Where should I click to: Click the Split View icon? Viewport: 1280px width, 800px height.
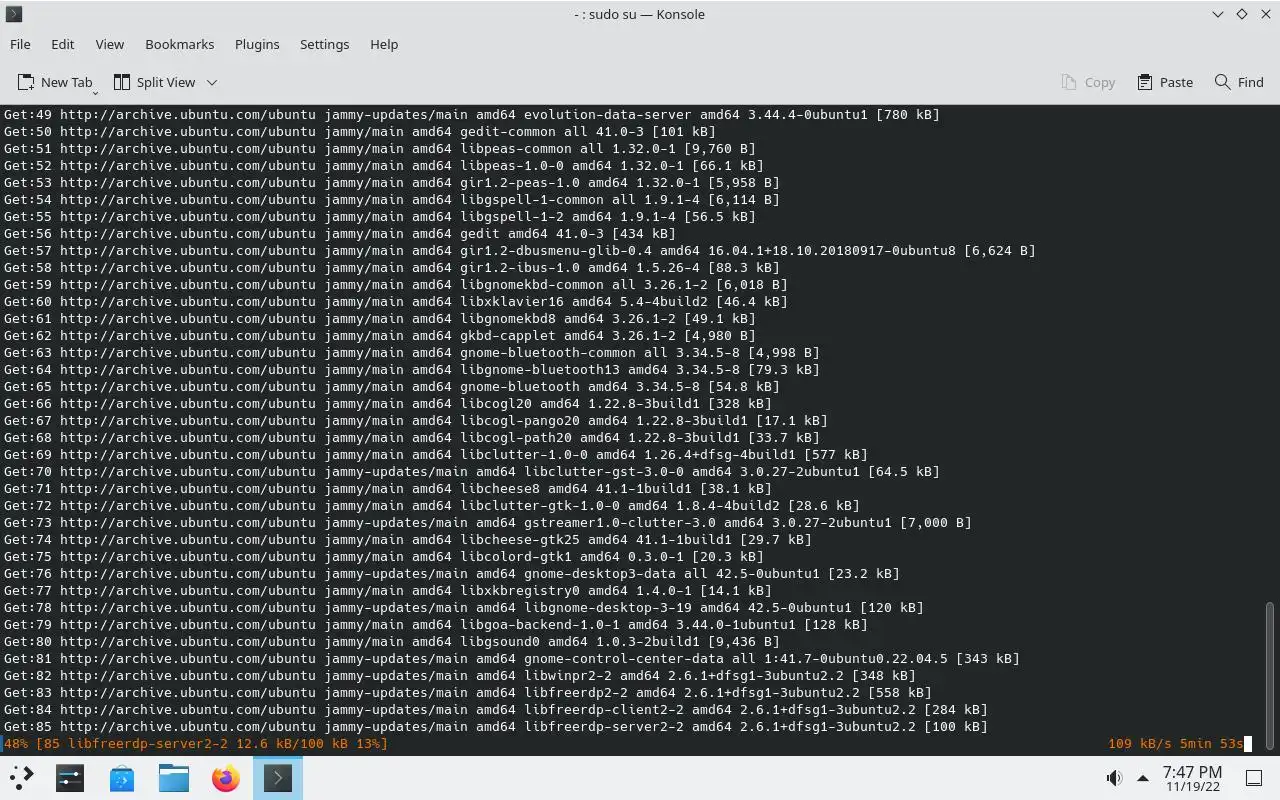point(122,82)
